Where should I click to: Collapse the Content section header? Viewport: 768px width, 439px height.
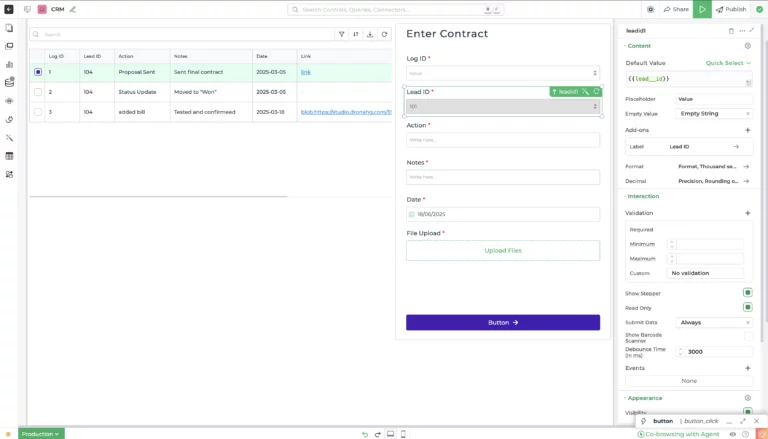point(638,46)
